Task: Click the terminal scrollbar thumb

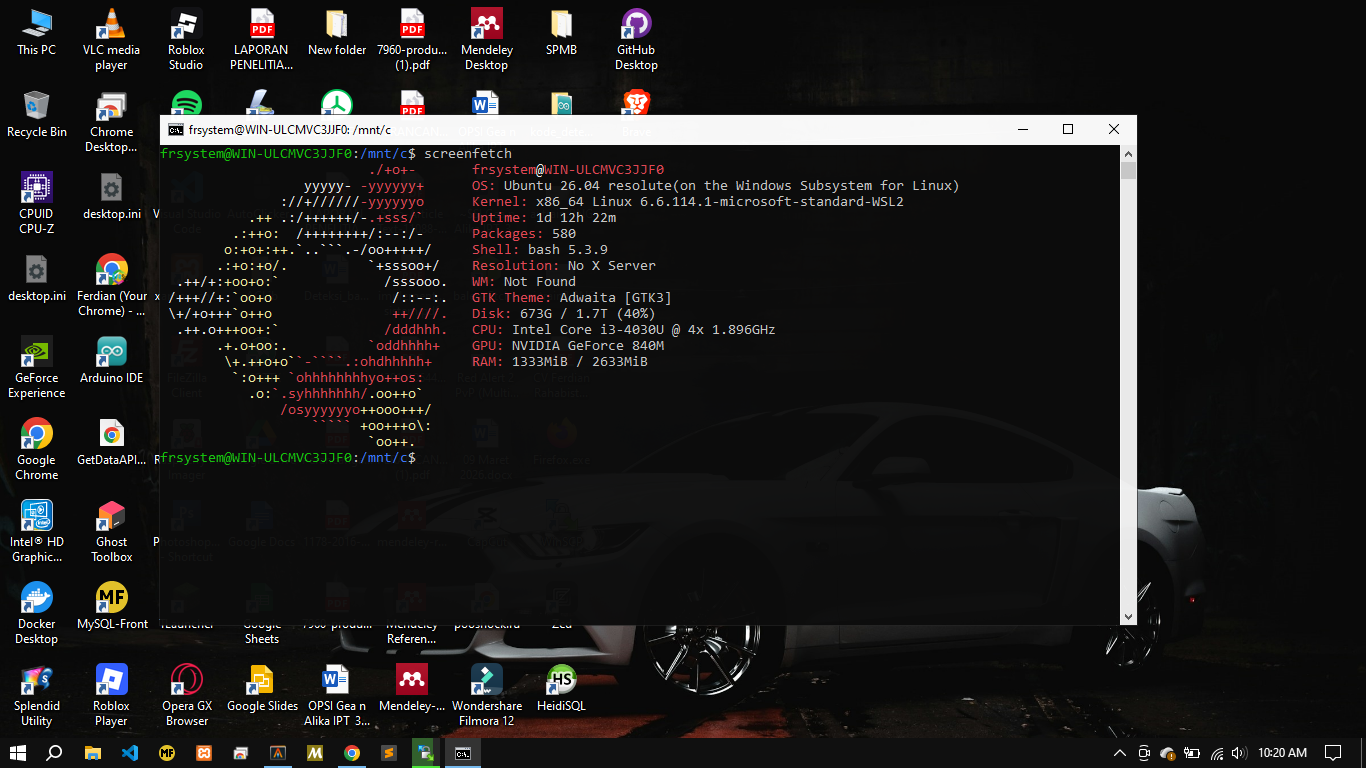Action: 1128,171
